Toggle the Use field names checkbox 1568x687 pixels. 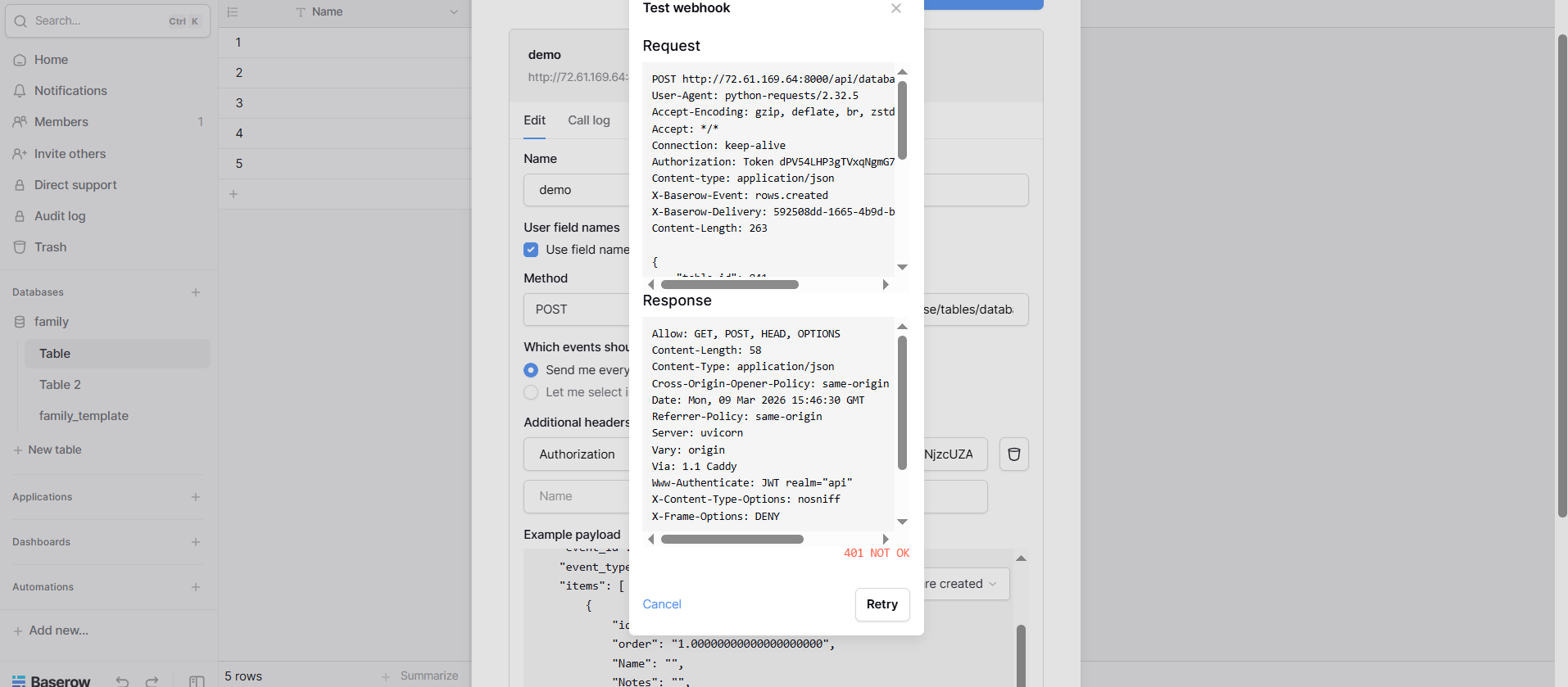pos(531,250)
